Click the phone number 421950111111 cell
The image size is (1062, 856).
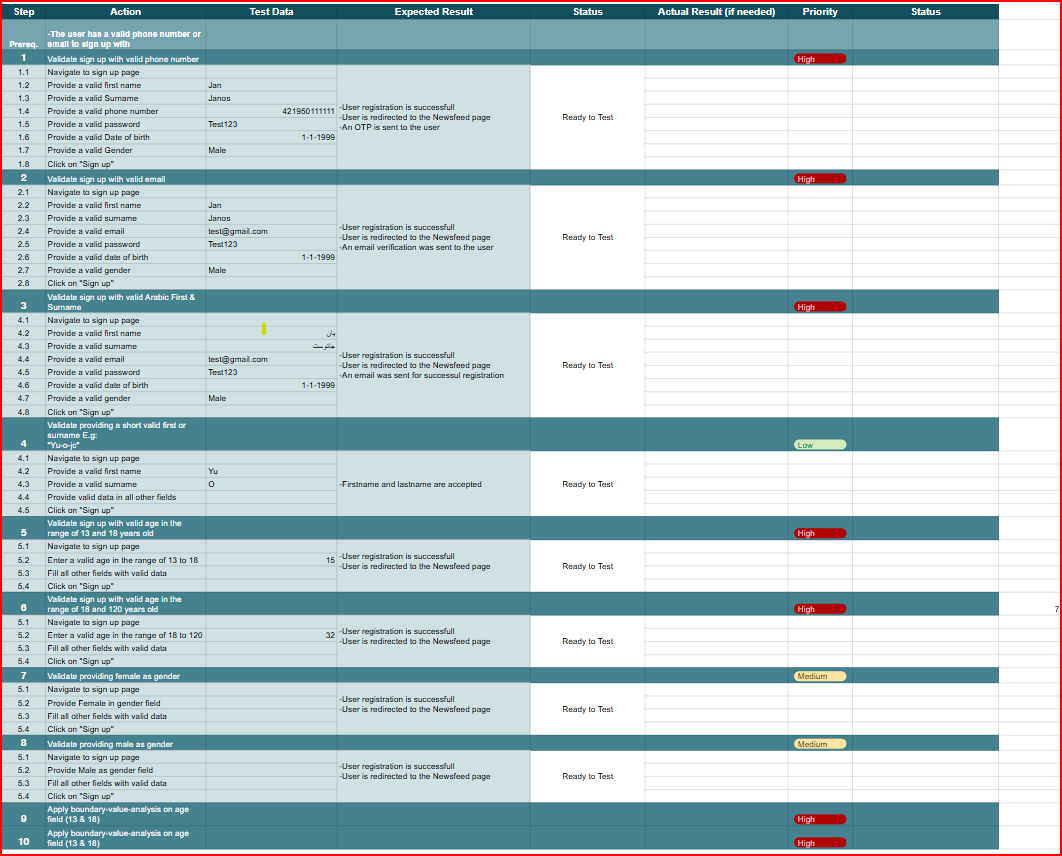[271, 111]
